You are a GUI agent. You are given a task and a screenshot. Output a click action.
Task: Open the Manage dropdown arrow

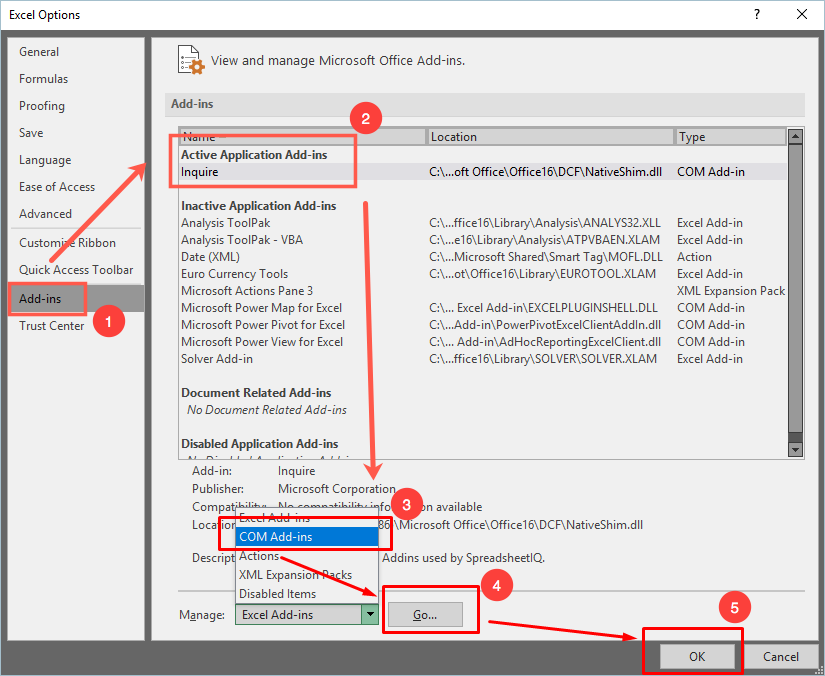[x=370, y=615]
